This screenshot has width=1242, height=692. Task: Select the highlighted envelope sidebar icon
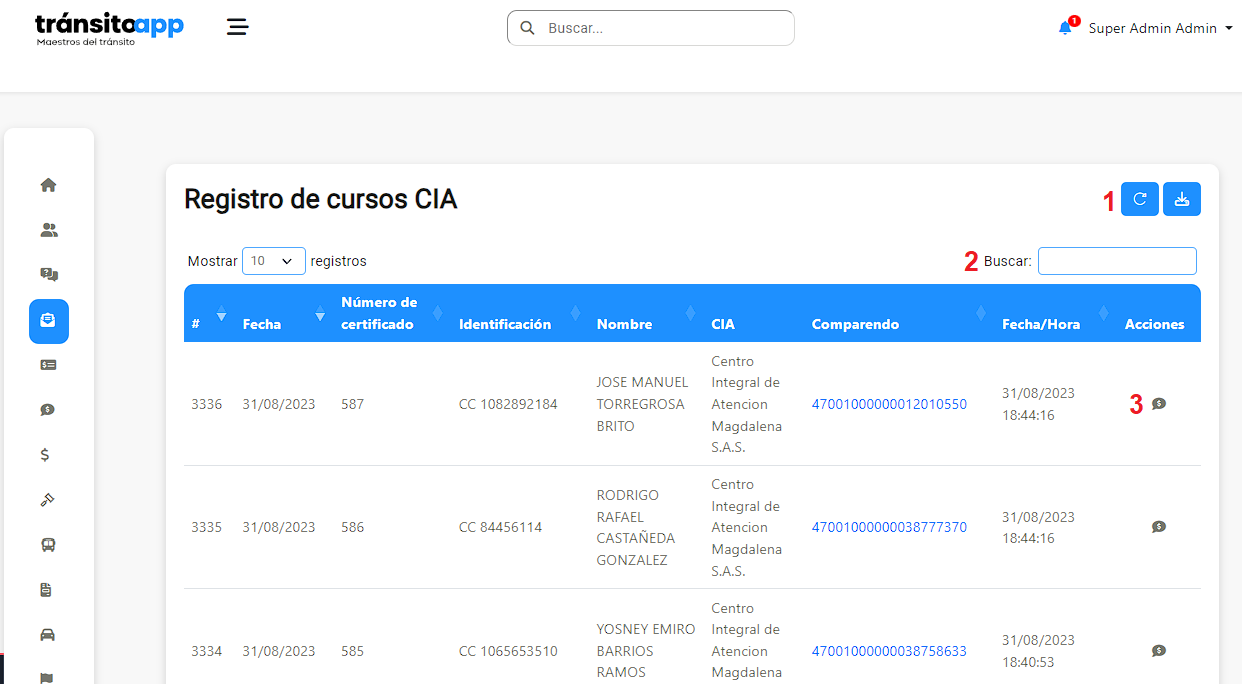(48, 321)
